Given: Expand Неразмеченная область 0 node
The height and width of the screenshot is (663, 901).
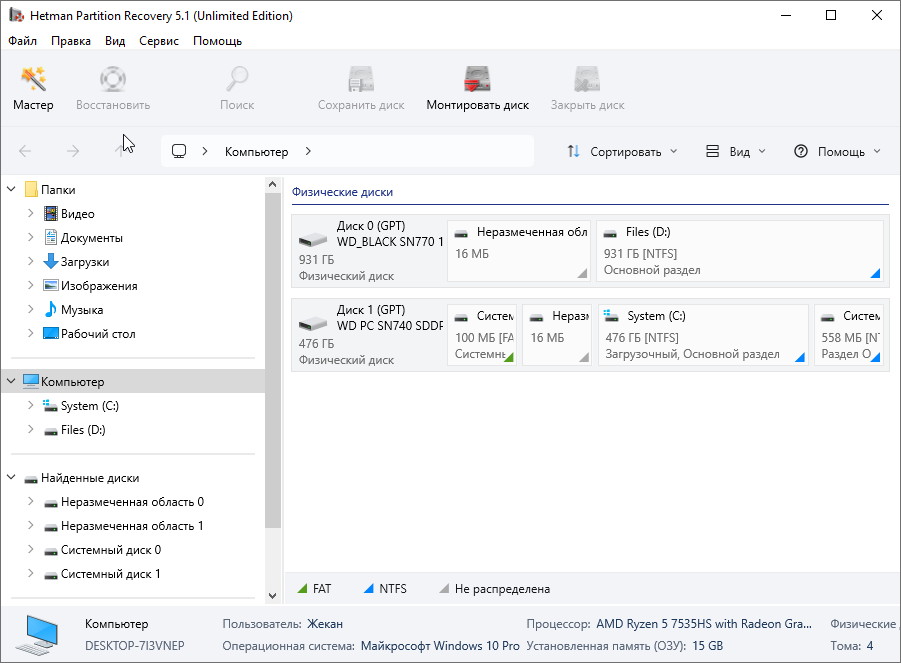Looking at the screenshot, I should tap(30, 501).
